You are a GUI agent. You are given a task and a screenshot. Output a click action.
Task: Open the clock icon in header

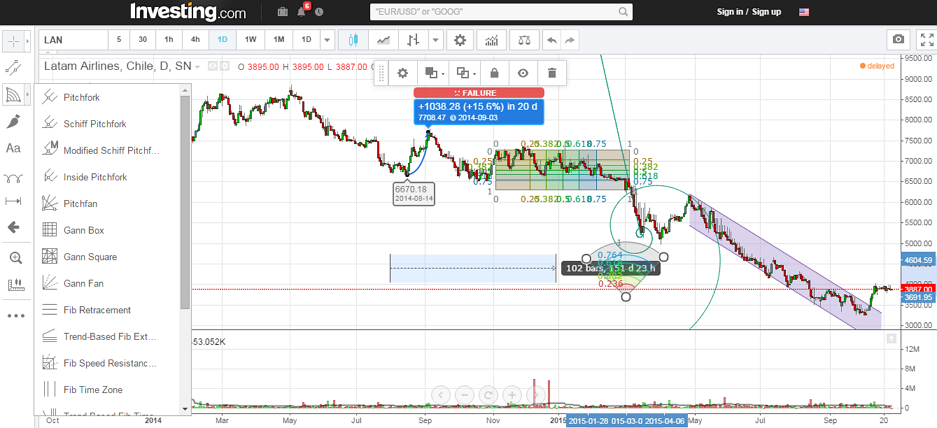coord(319,11)
